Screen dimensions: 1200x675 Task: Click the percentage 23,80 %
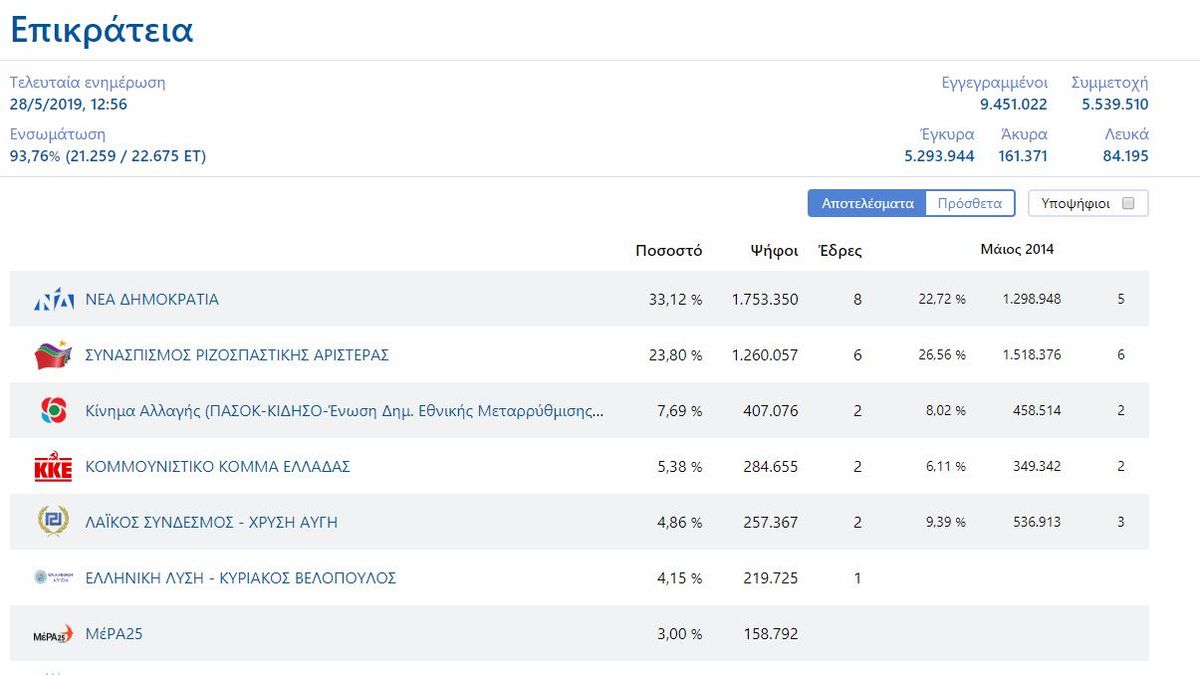675,355
